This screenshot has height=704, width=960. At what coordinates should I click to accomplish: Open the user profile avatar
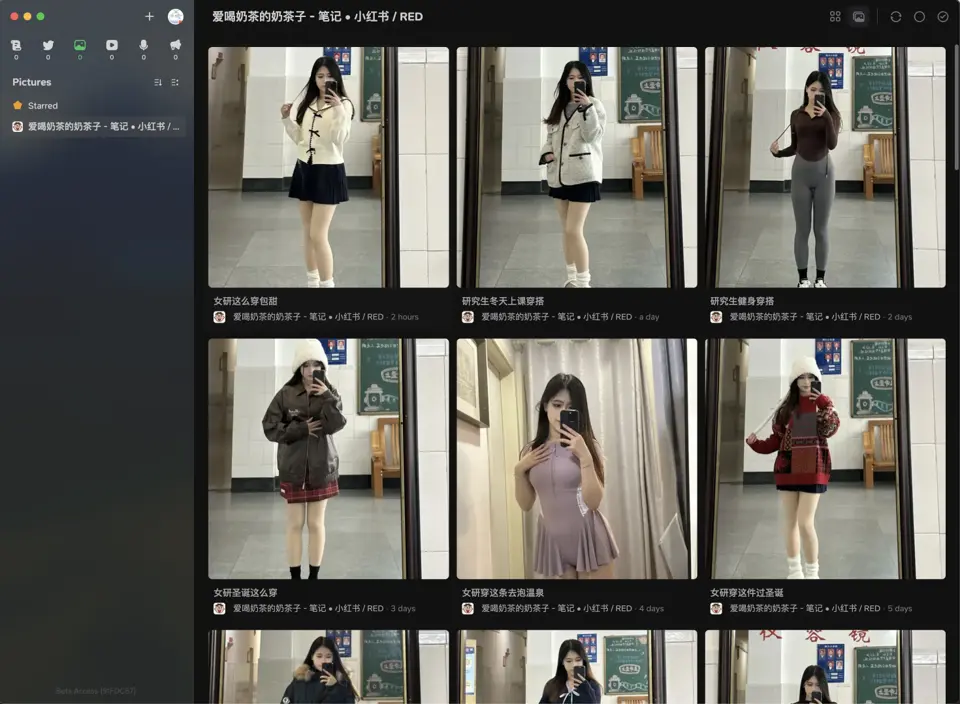click(176, 17)
